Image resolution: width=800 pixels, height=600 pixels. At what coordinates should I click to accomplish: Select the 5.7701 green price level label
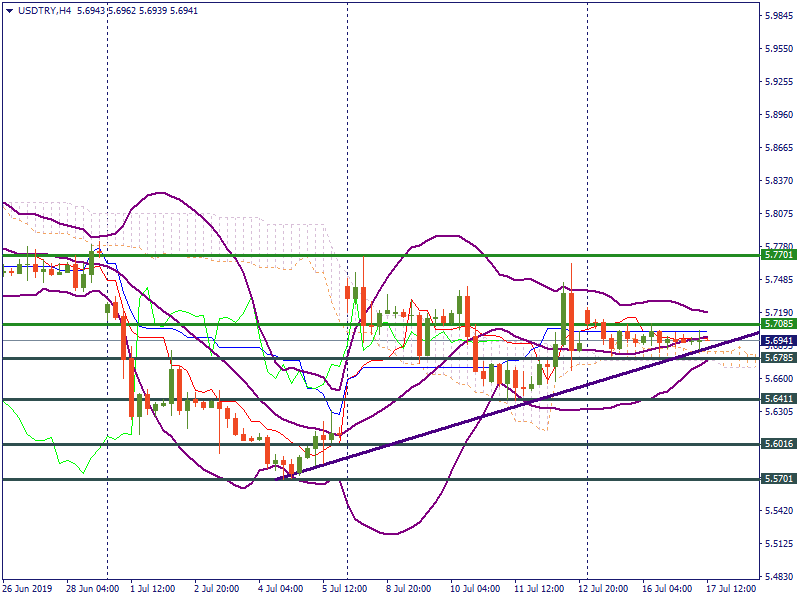coord(778,256)
